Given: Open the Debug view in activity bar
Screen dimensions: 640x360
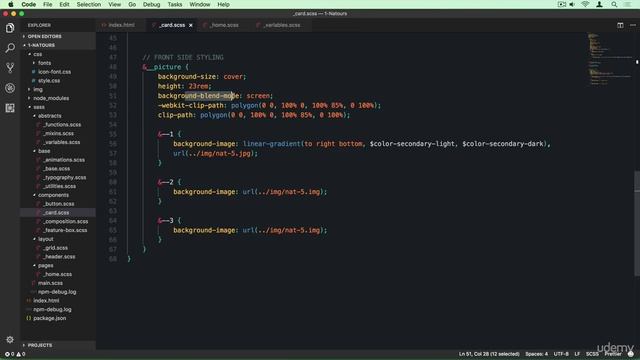Looking at the screenshot, I should coord(10,88).
